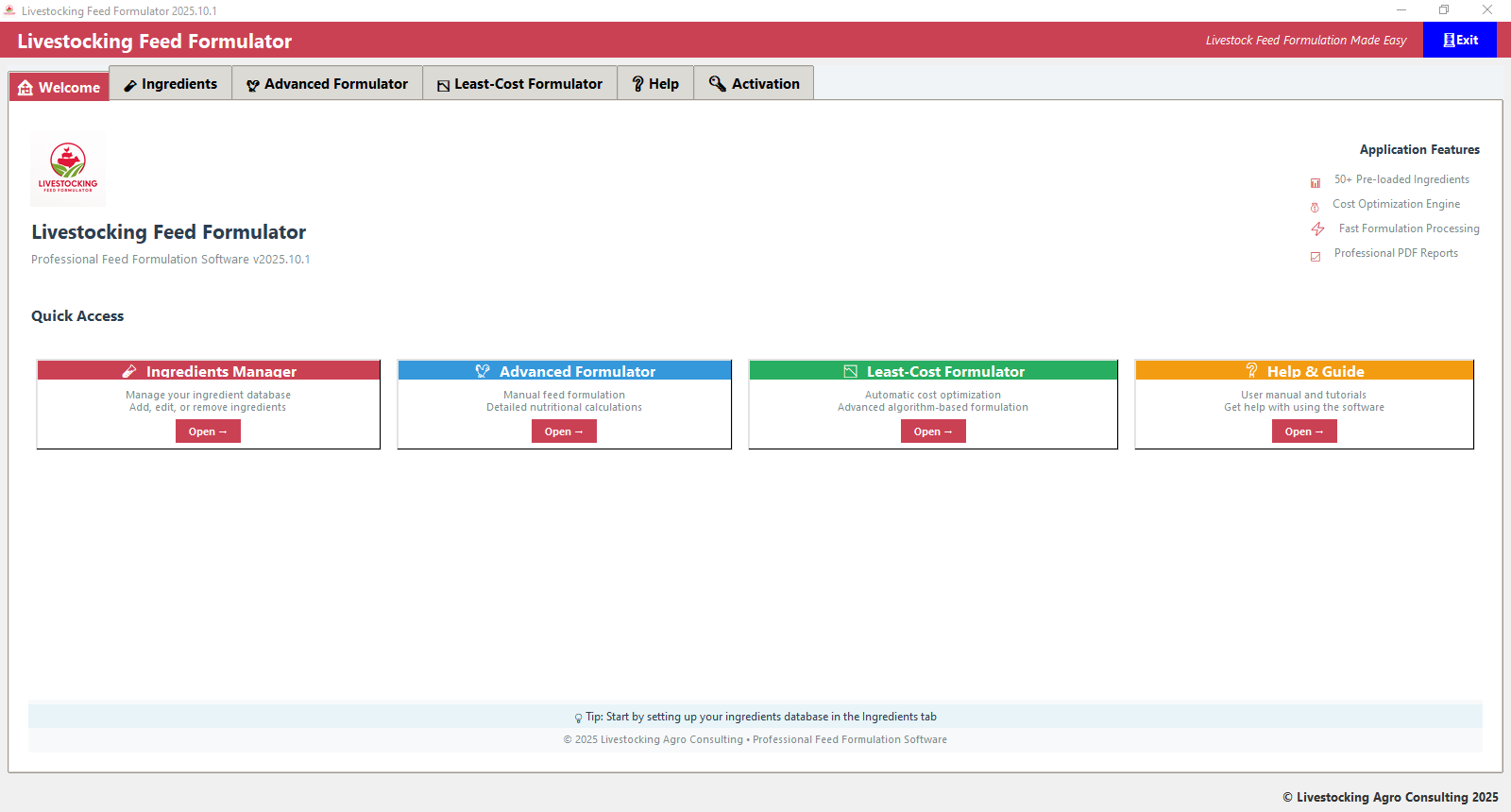Launch Least-Cost Formulator using its Open button
The width and height of the screenshot is (1511, 812).
(933, 431)
